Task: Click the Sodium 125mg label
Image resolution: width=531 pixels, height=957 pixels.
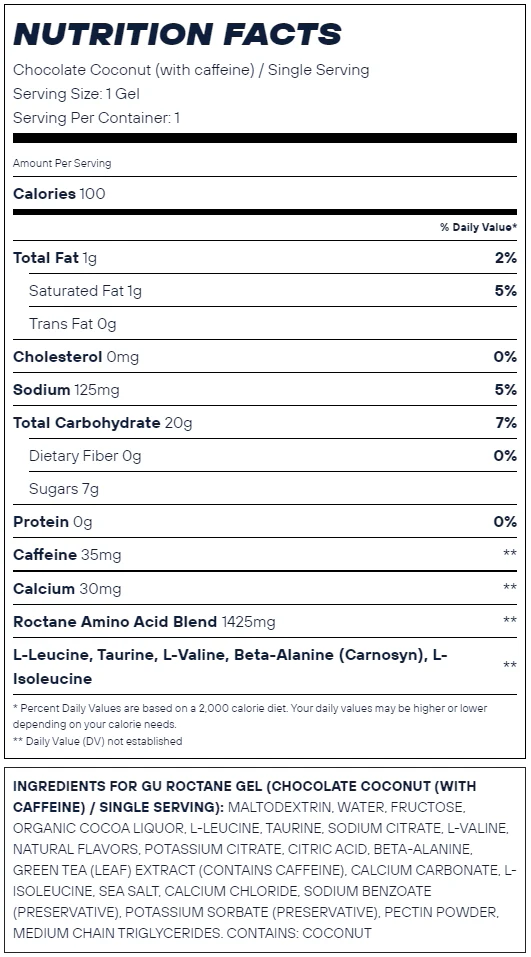Action: (66, 389)
